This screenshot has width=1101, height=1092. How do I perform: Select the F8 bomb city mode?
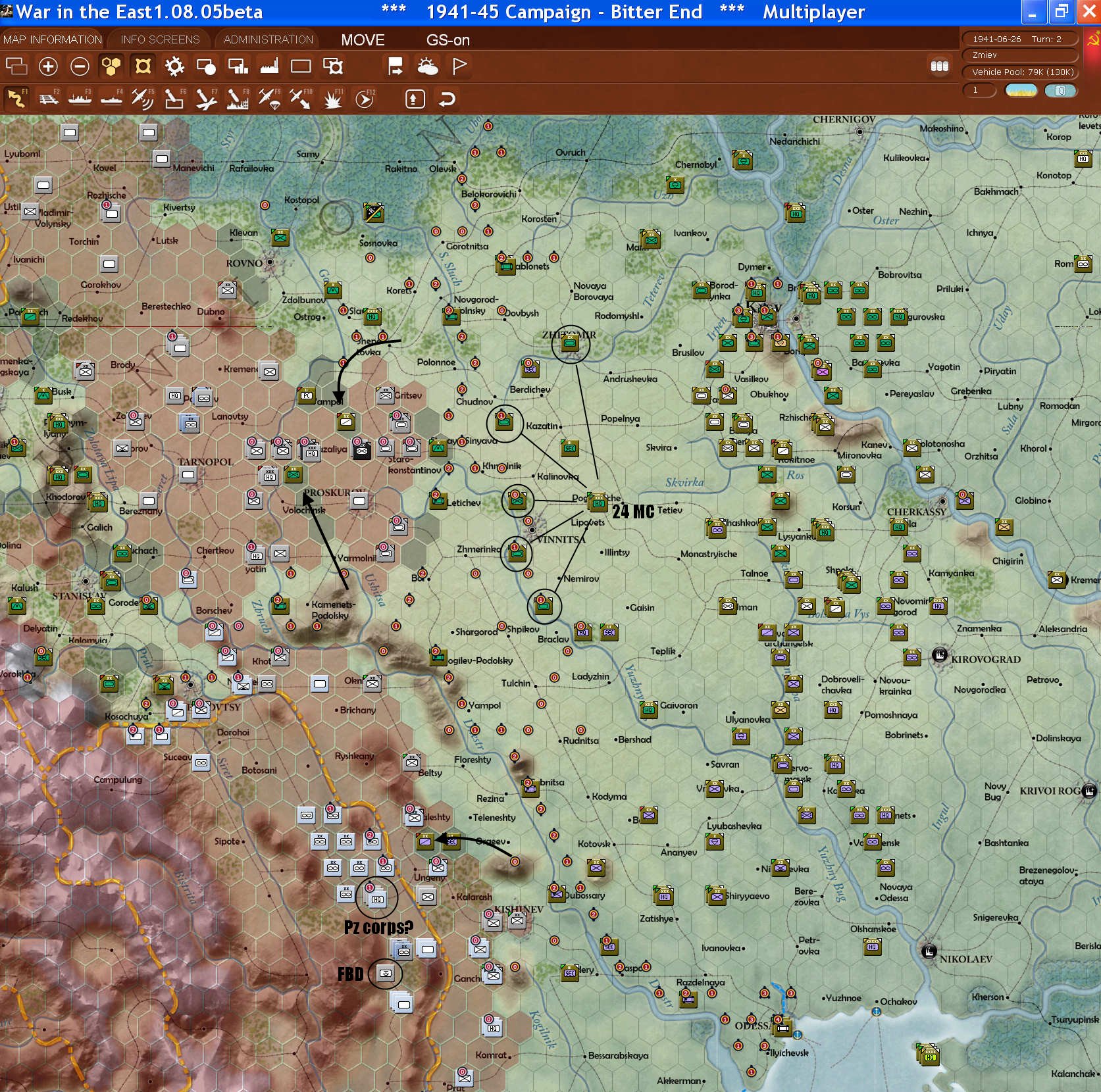coord(238,99)
